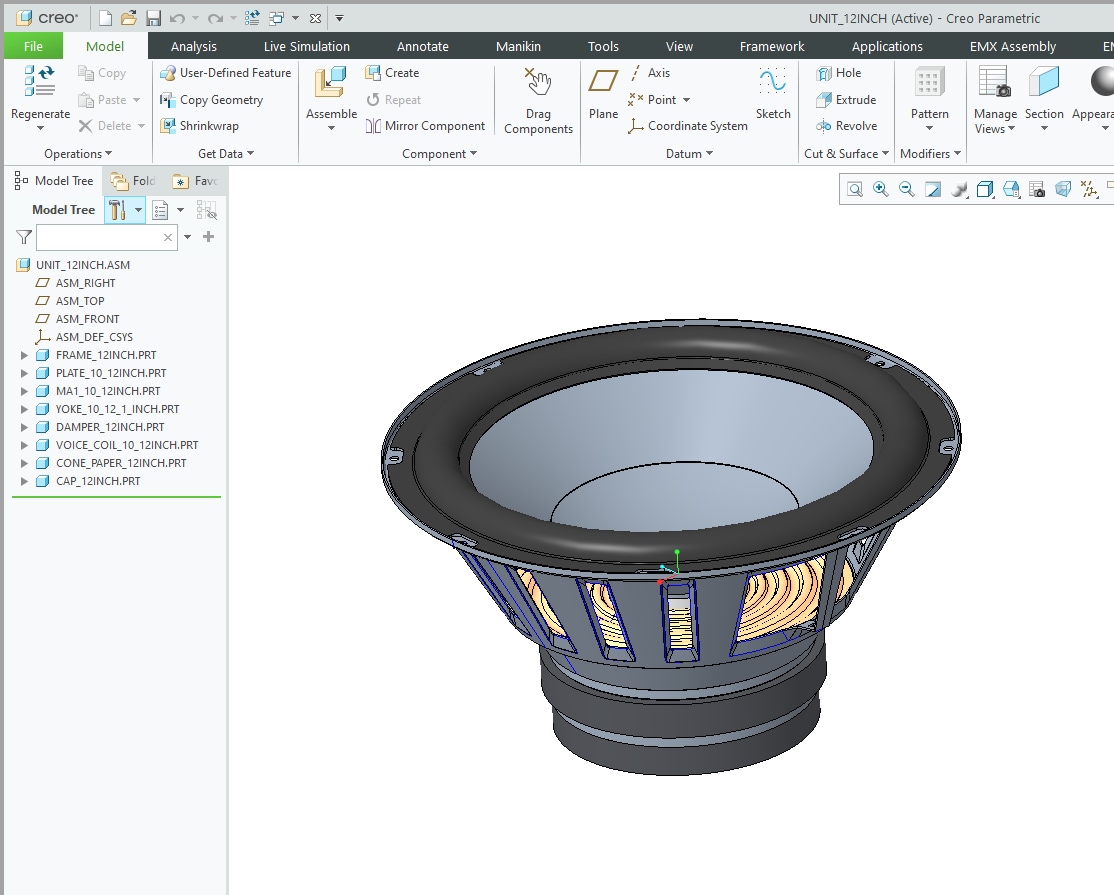This screenshot has height=895, width=1114.
Task: Click the Zoom Out magnifier
Action: click(907, 189)
